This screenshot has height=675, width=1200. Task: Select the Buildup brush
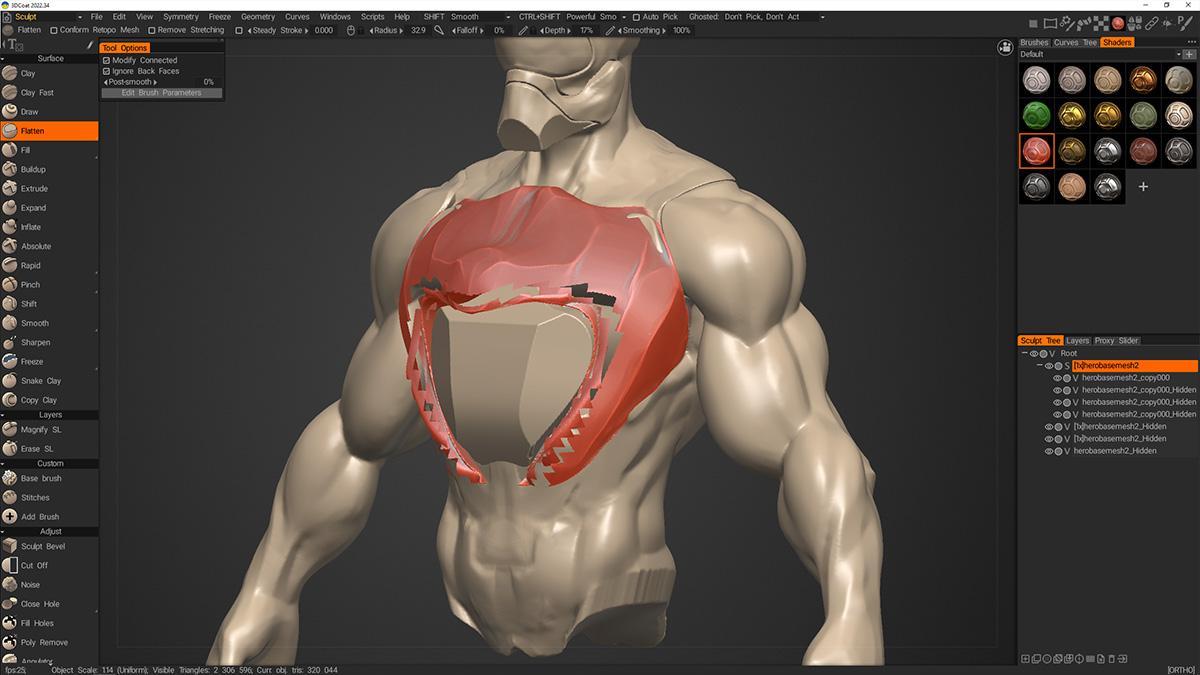pos(49,169)
